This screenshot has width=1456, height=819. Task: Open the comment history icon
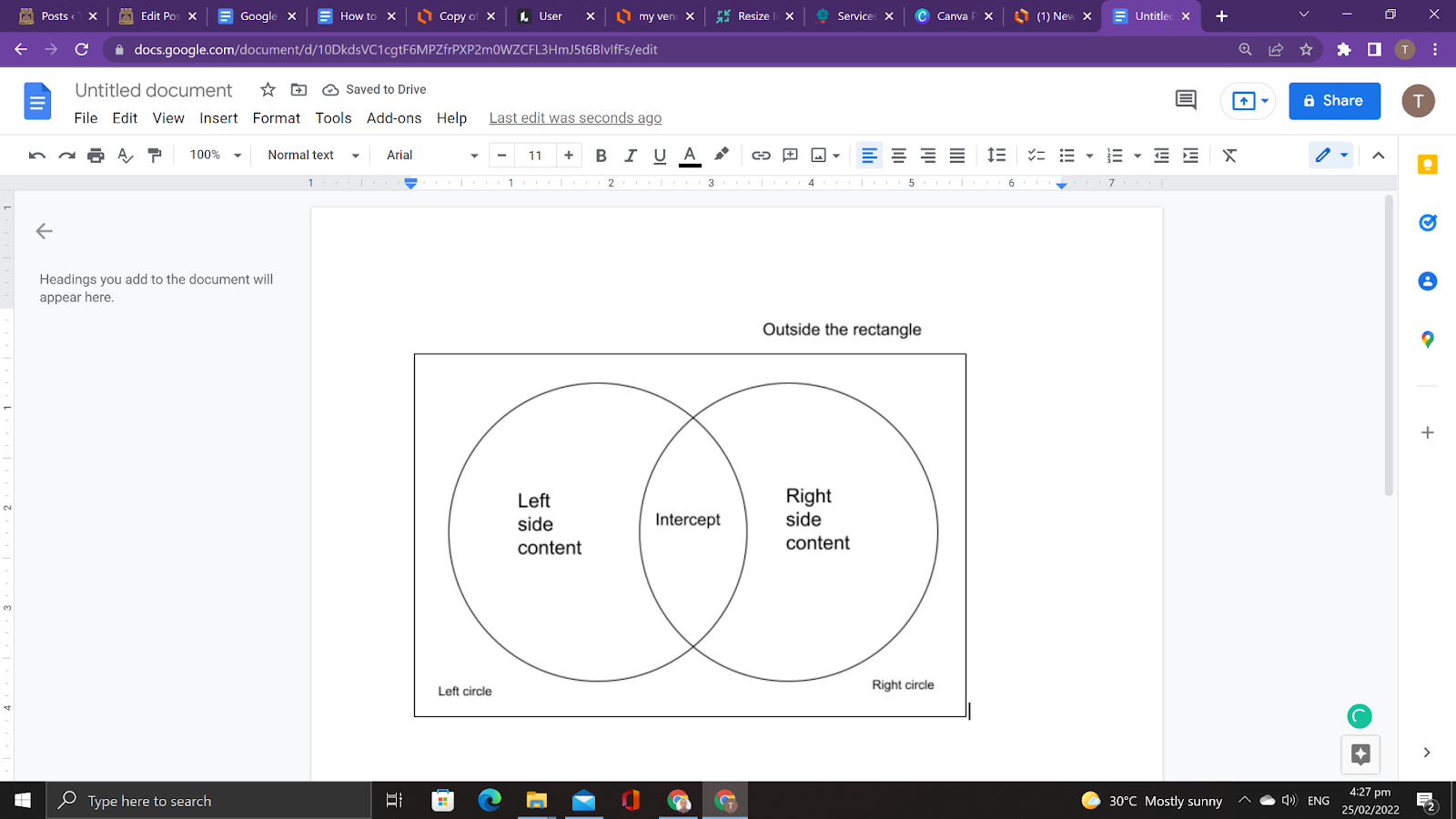coord(1186,100)
